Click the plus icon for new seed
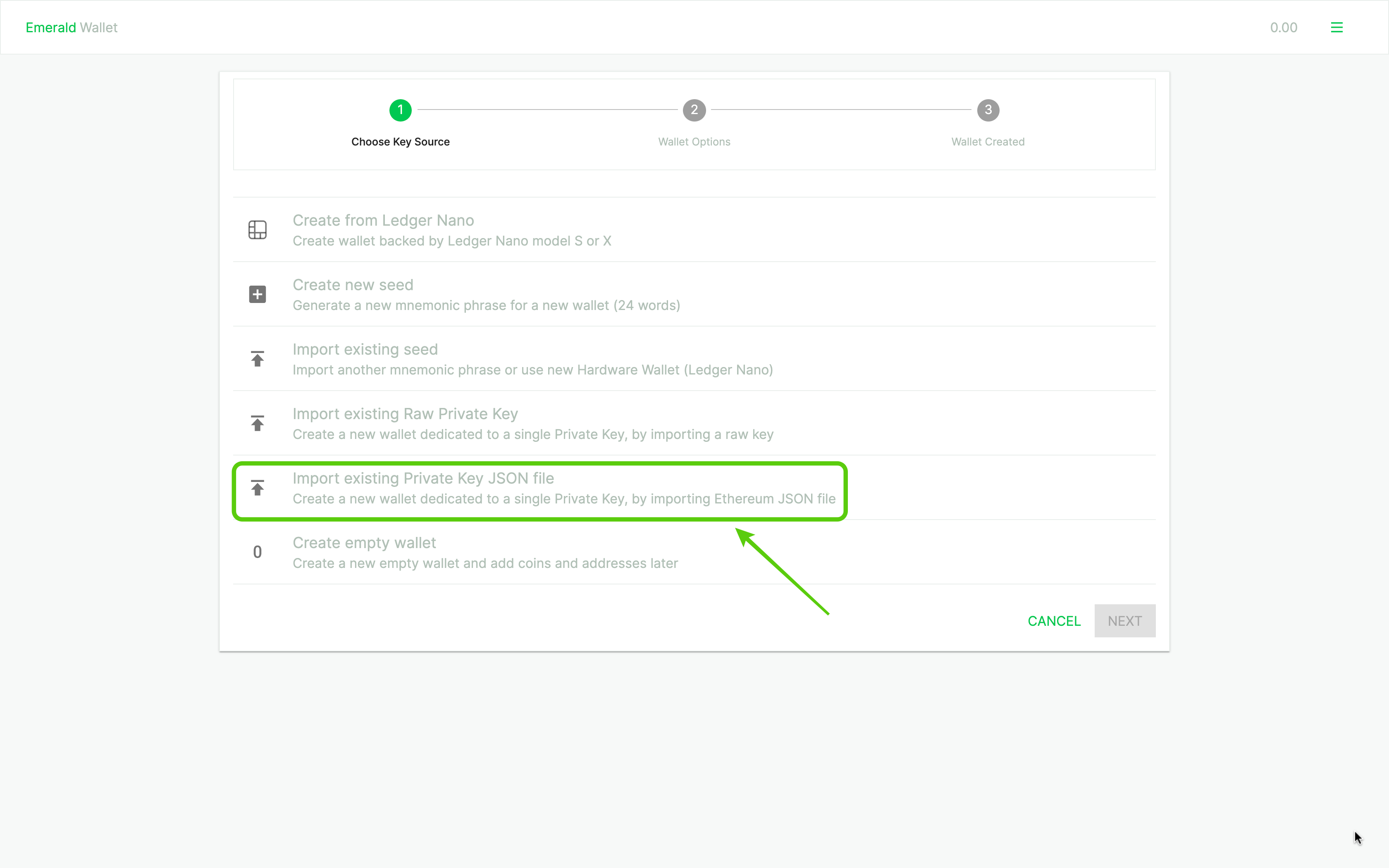This screenshot has height=868, width=1389. pyautogui.click(x=257, y=294)
